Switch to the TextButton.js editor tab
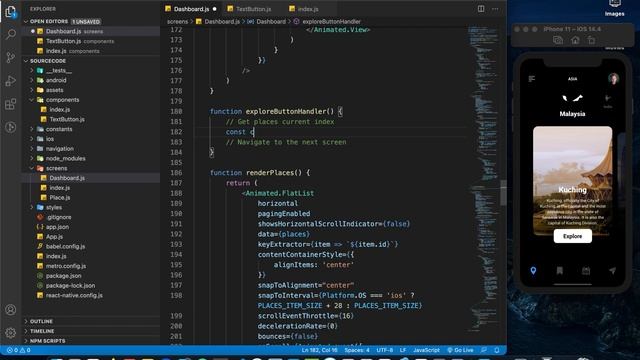The image size is (640, 360). (x=253, y=9)
